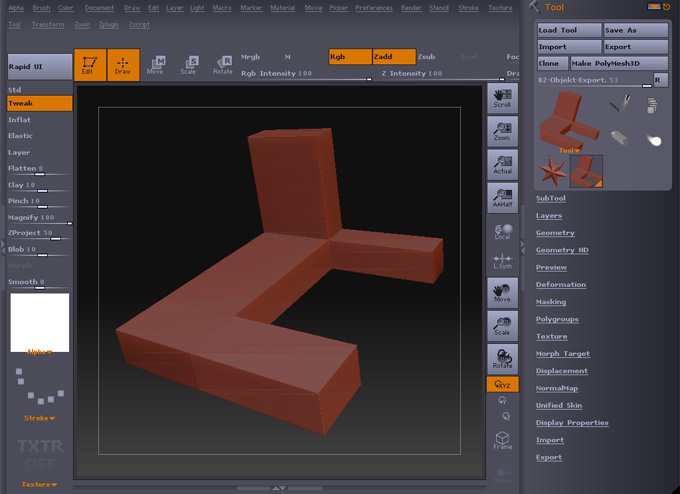Click the Rgb Intensity slider
680x494 pixels.
tap(304, 74)
